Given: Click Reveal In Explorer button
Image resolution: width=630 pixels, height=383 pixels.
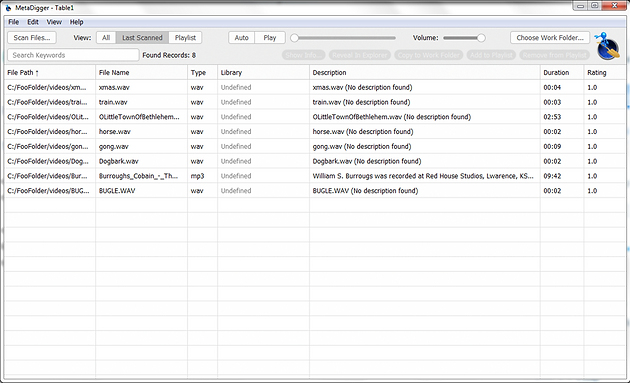Looking at the screenshot, I should [x=360, y=55].
